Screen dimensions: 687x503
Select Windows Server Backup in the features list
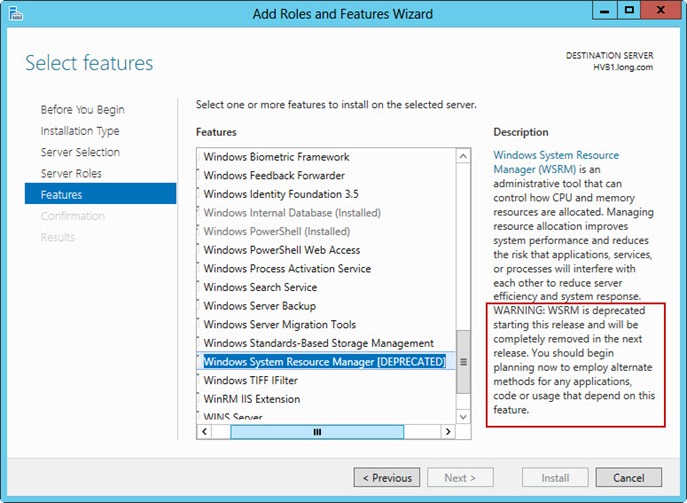tap(259, 306)
